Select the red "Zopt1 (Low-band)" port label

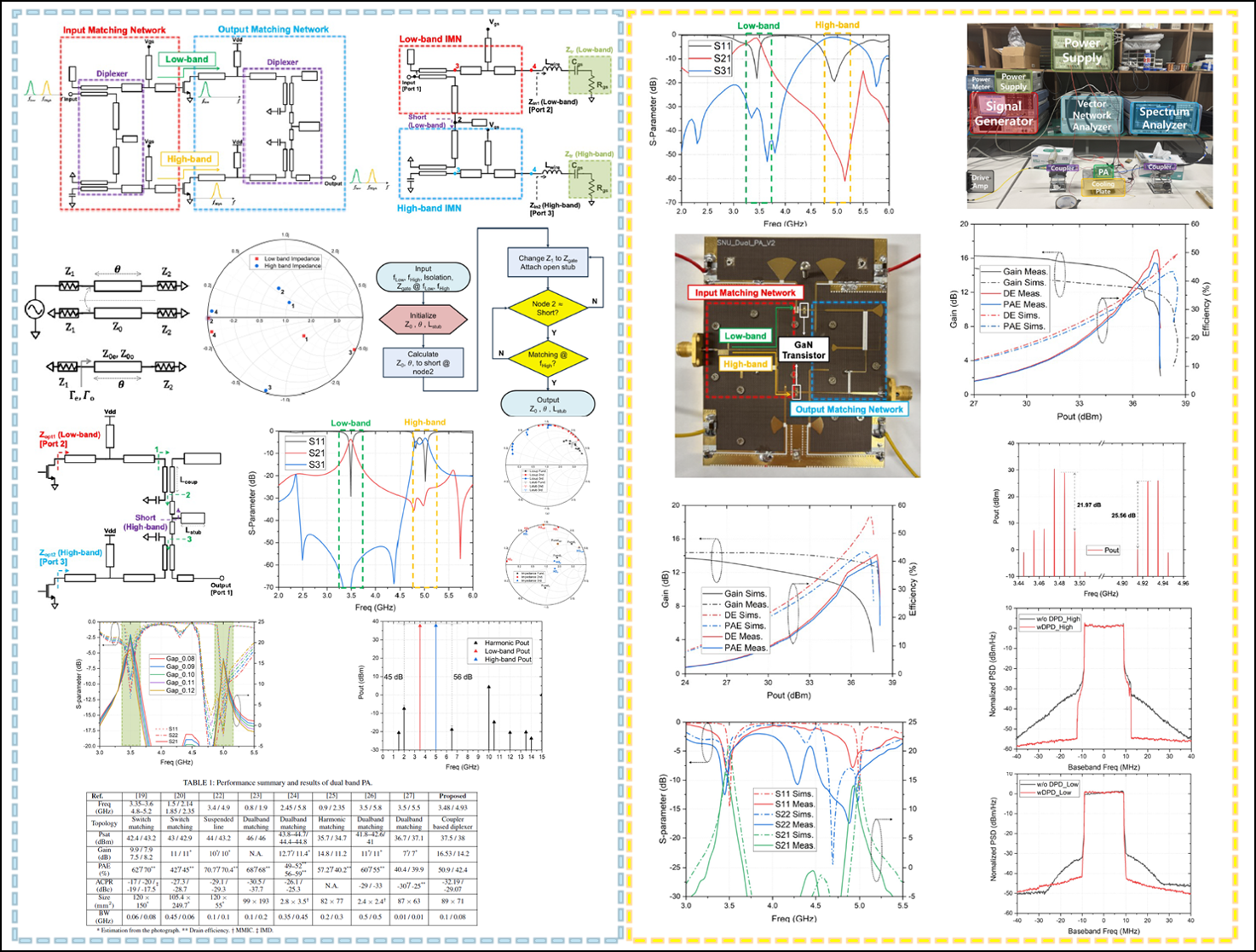click(69, 439)
